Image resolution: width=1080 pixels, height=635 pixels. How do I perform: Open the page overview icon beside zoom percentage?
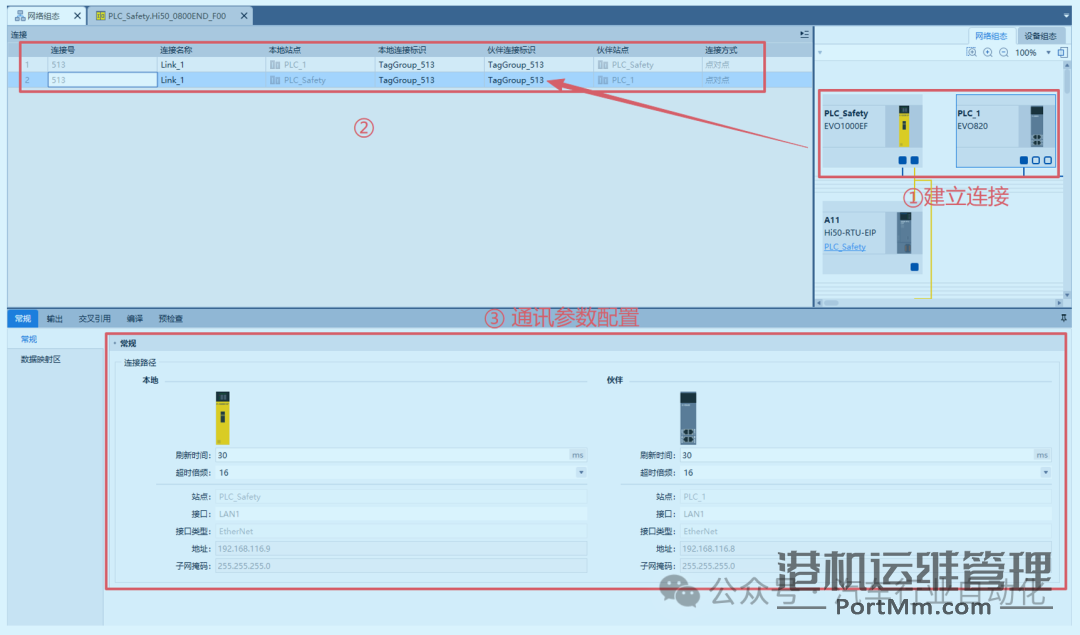click(x=1062, y=52)
